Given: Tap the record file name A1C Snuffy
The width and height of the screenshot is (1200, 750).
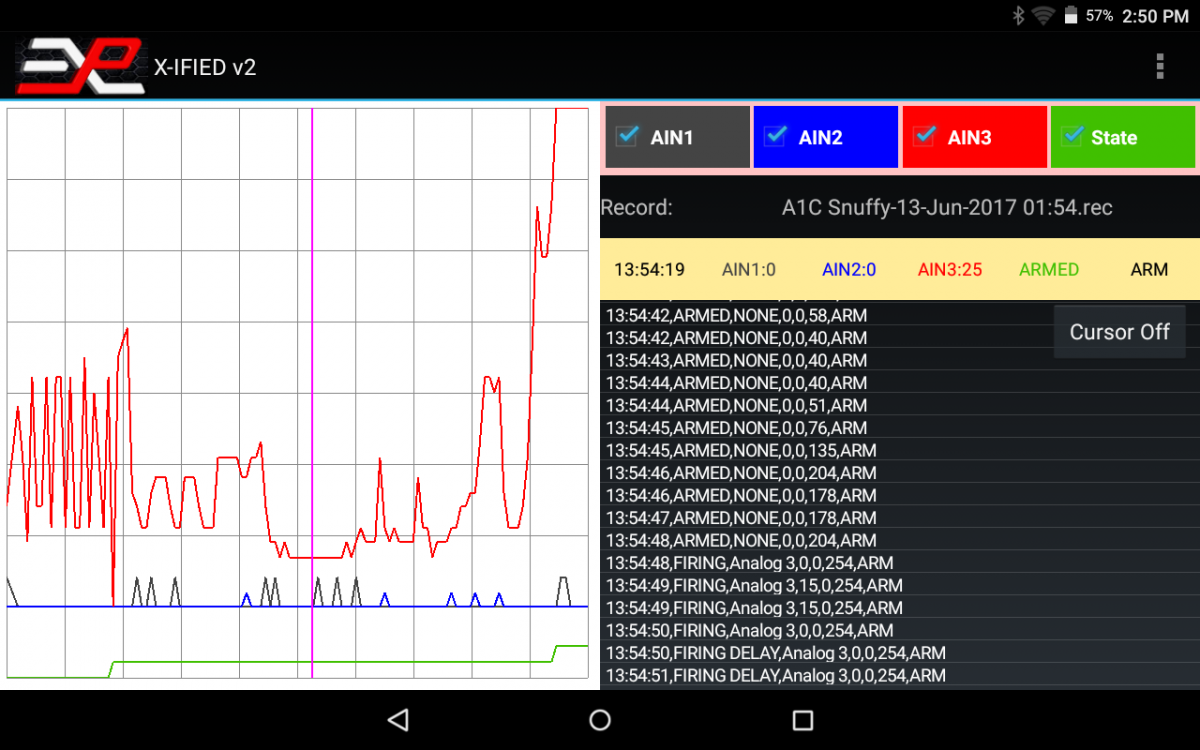Looking at the screenshot, I should pos(946,208).
